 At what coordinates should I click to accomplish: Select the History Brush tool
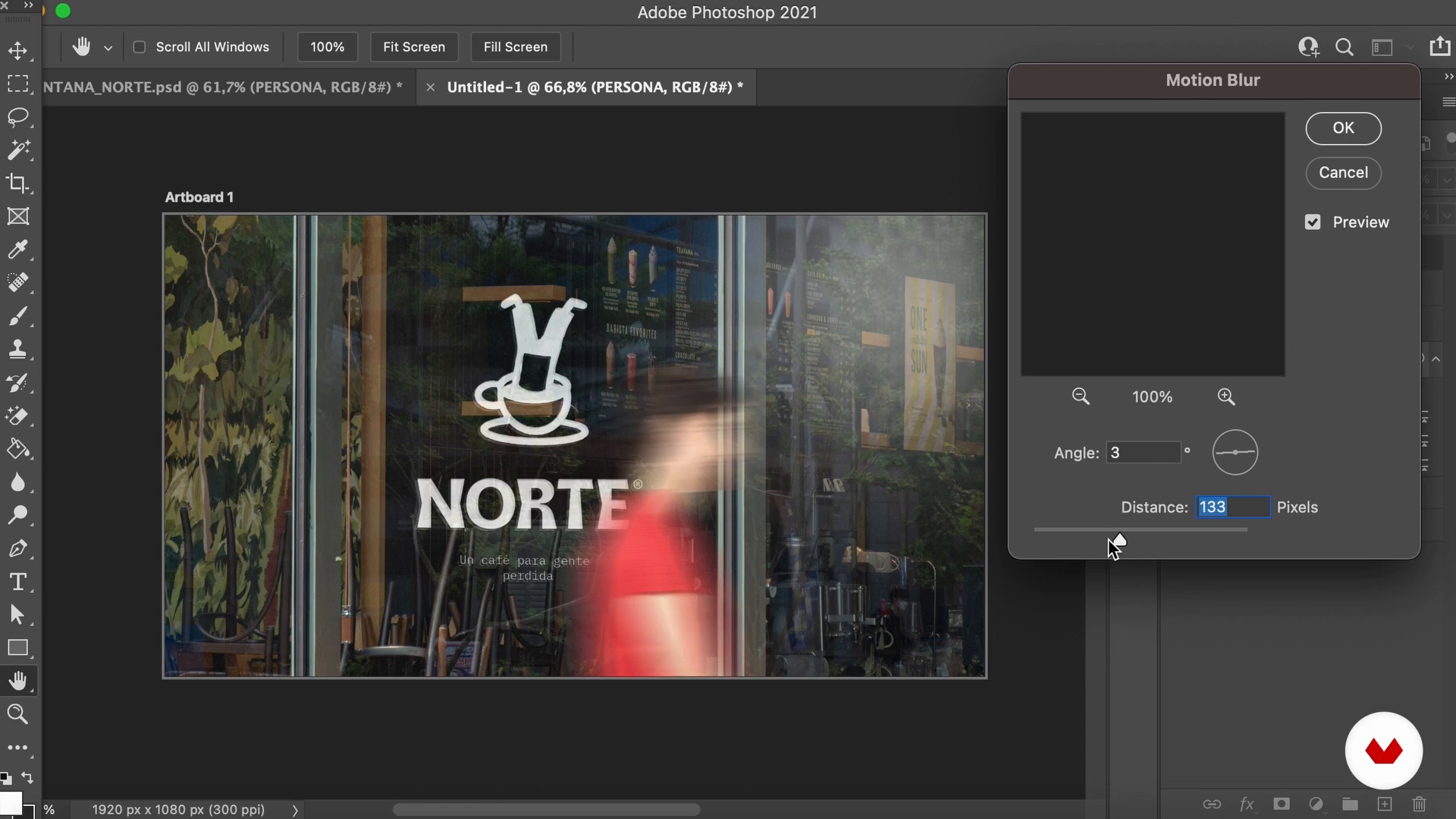tap(18, 383)
